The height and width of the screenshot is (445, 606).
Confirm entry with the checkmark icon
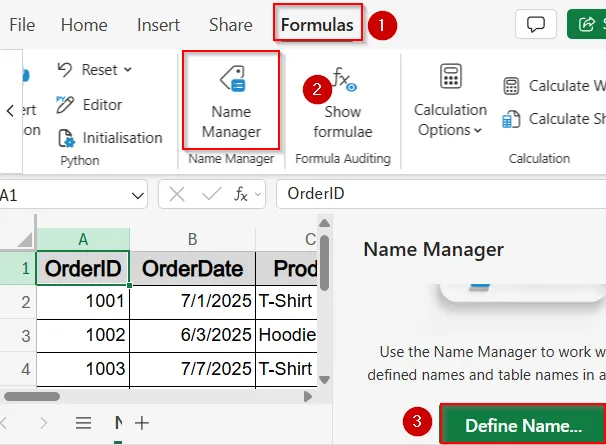click(x=212, y=194)
